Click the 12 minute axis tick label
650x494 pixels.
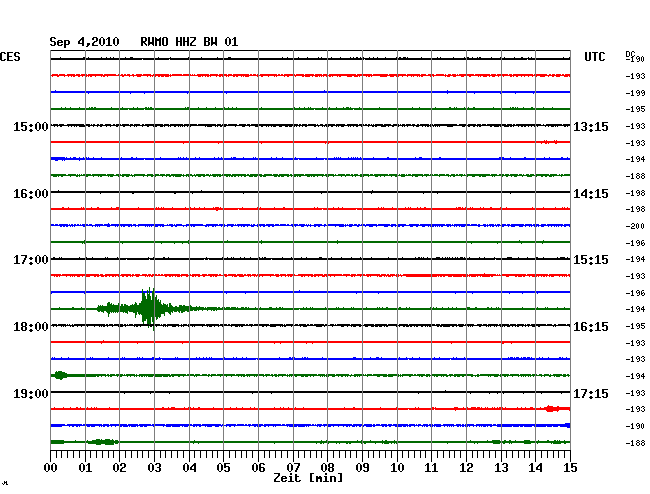466,468
